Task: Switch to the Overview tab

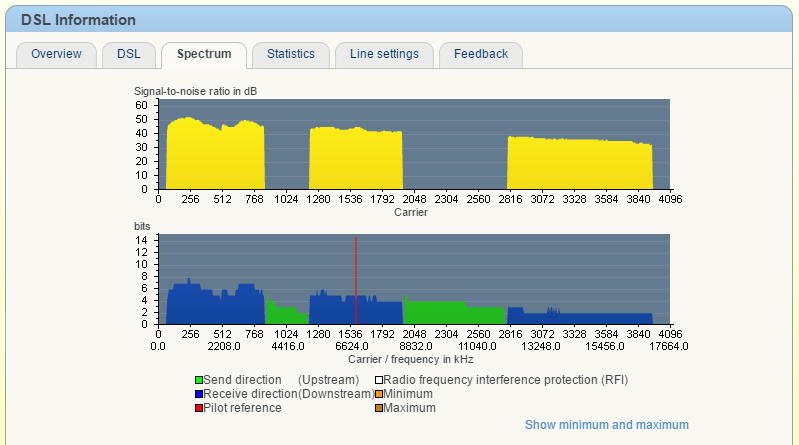Action: (x=56, y=54)
